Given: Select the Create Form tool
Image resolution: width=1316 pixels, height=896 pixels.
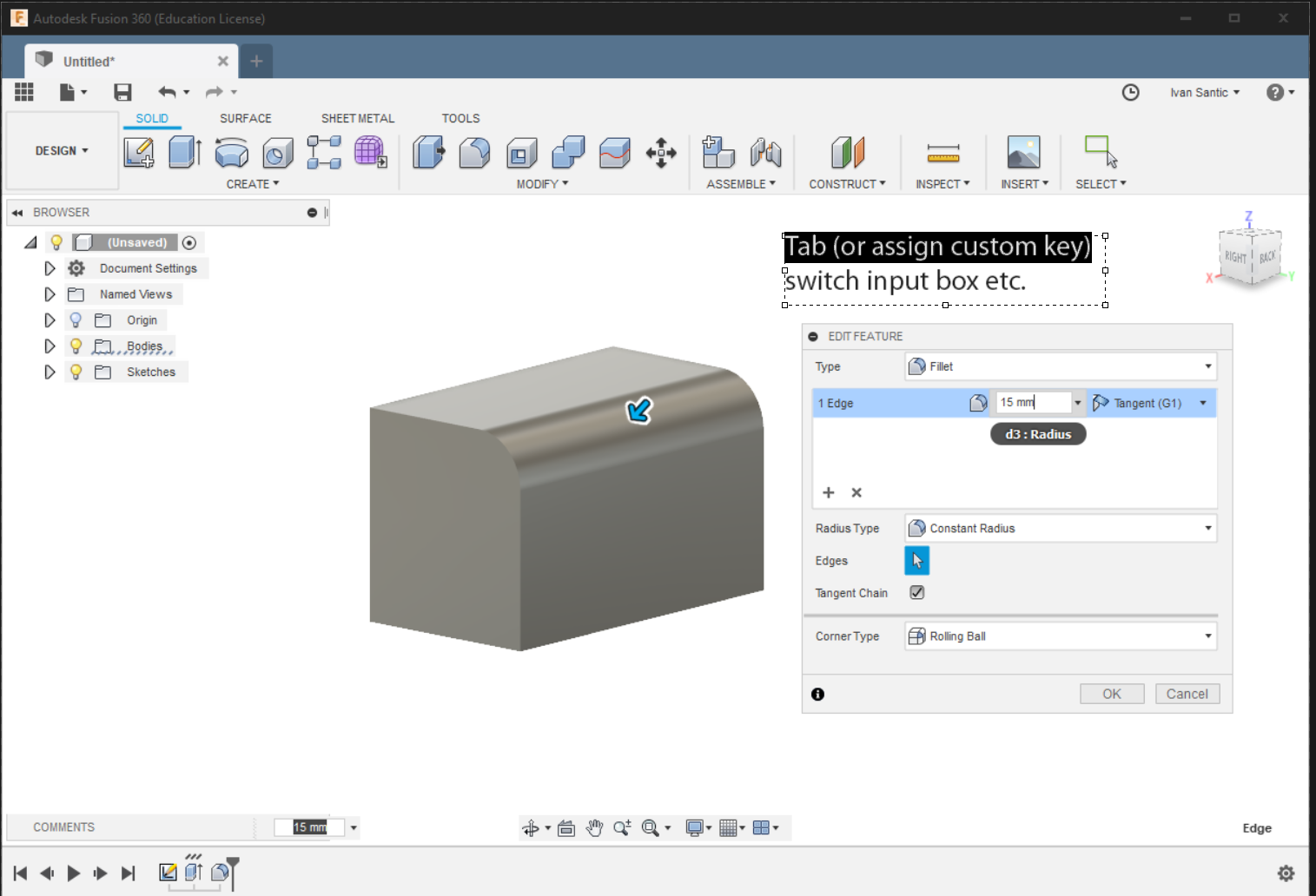Looking at the screenshot, I should (369, 152).
